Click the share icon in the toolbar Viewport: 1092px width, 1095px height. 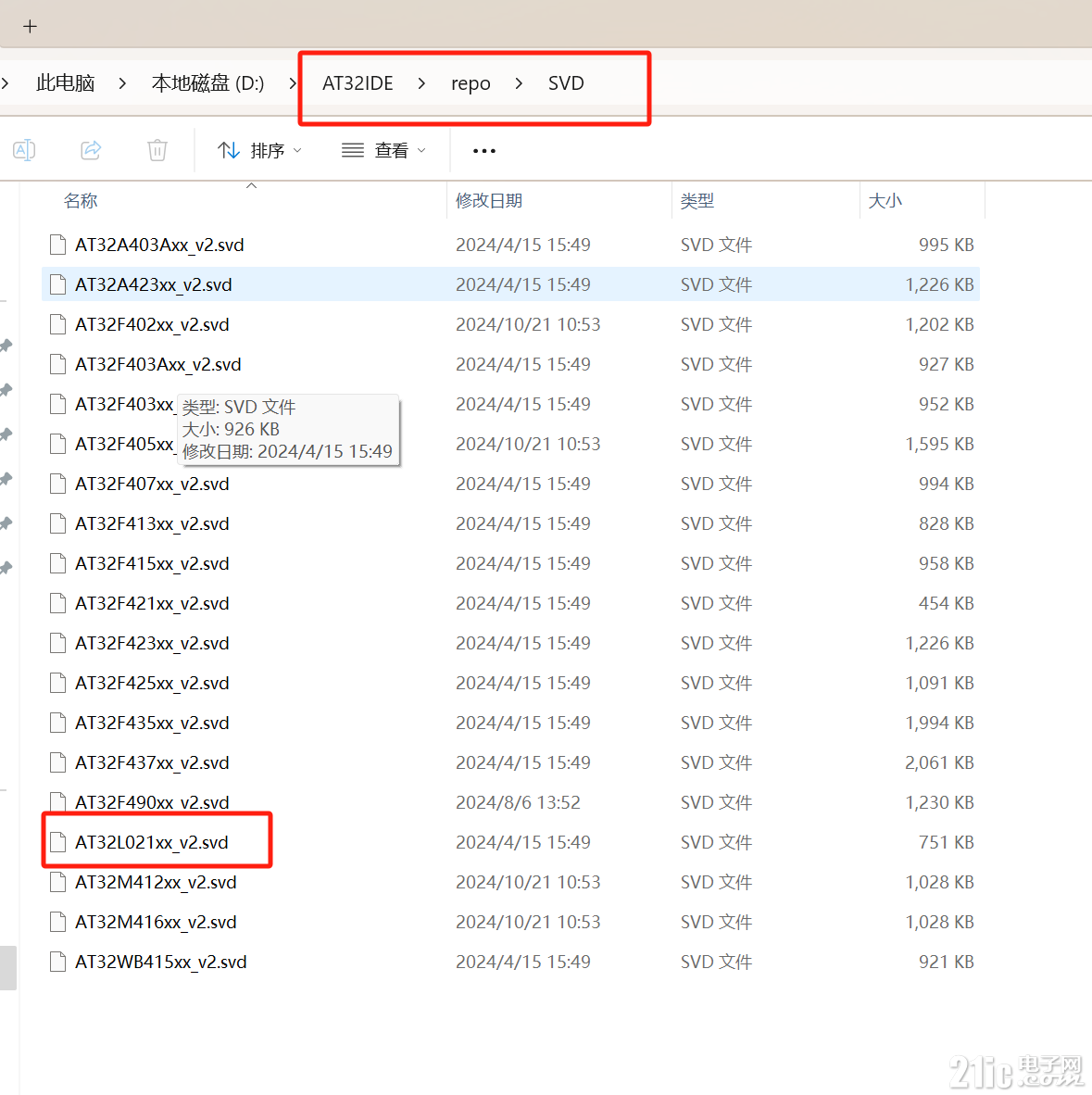[91, 150]
